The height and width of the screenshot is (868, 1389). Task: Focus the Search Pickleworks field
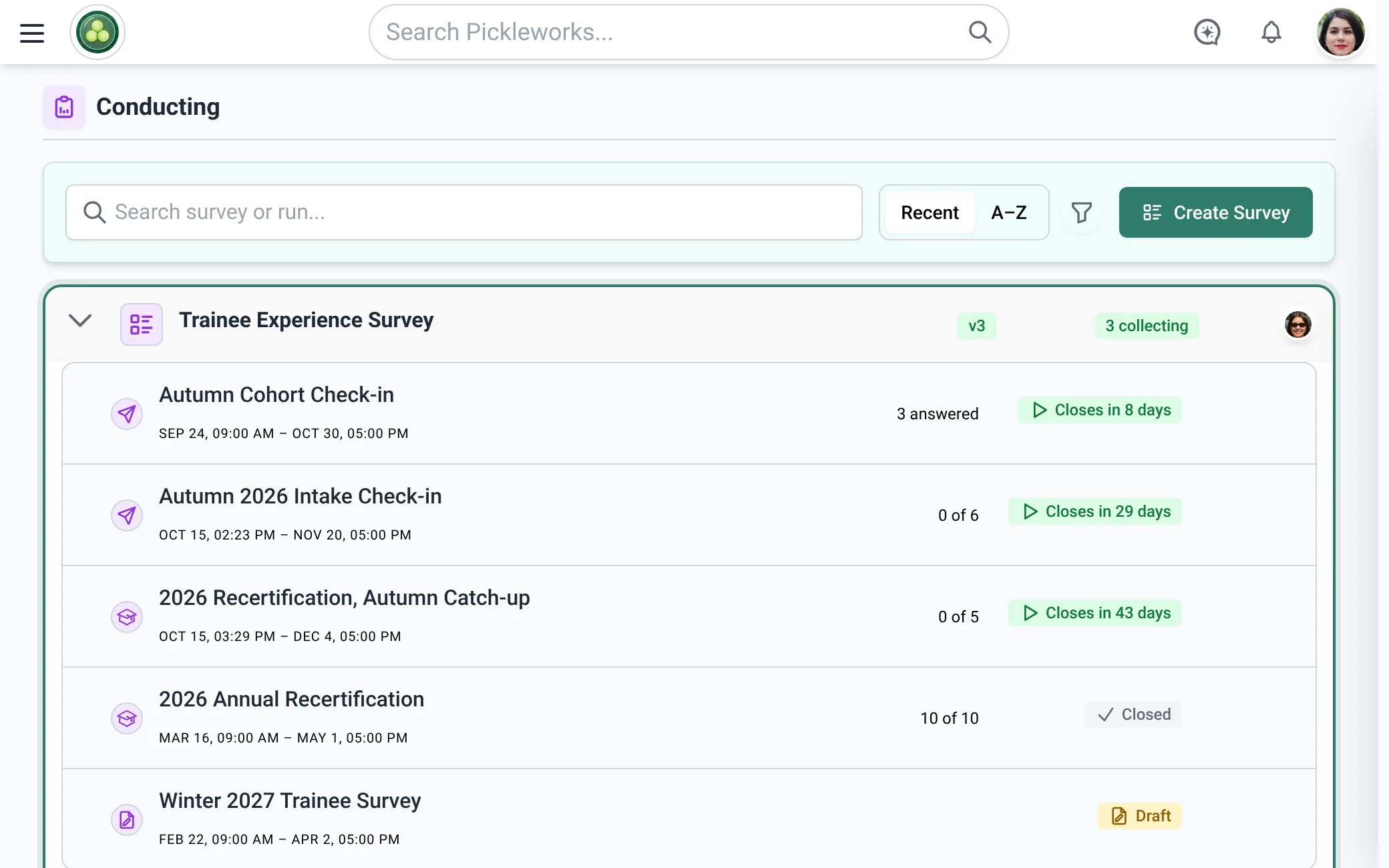tap(688, 32)
